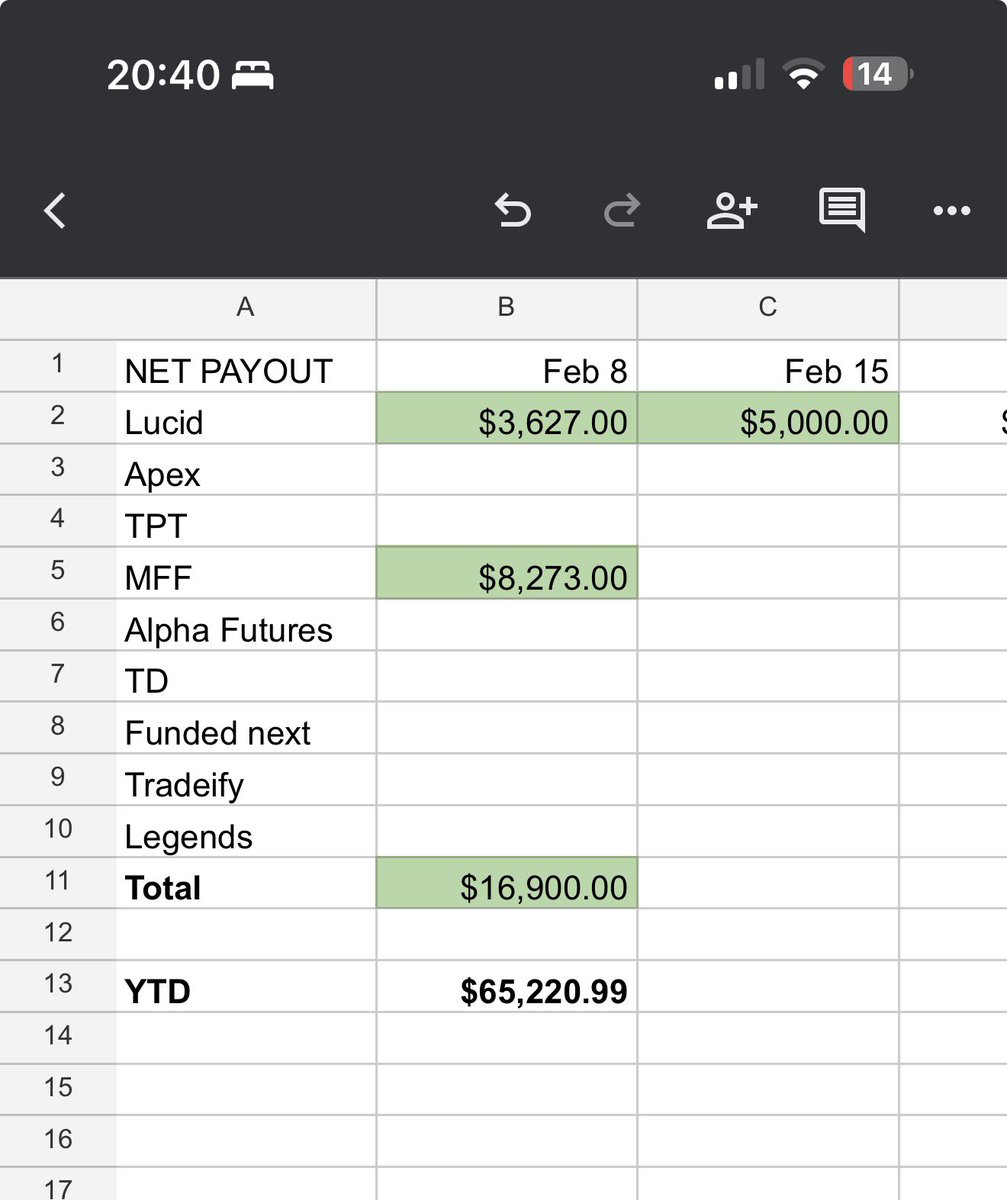Select row 12 header
Image resolution: width=1007 pixels, height=1200 pixels.
click(58, 934)
